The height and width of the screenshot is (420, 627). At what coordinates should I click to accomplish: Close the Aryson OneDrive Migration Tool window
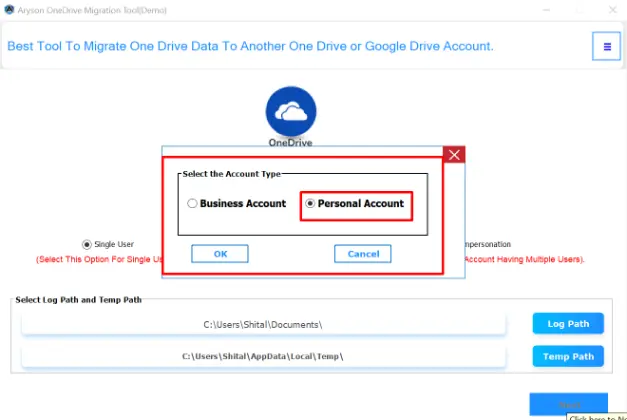click(x=612, y=10)
